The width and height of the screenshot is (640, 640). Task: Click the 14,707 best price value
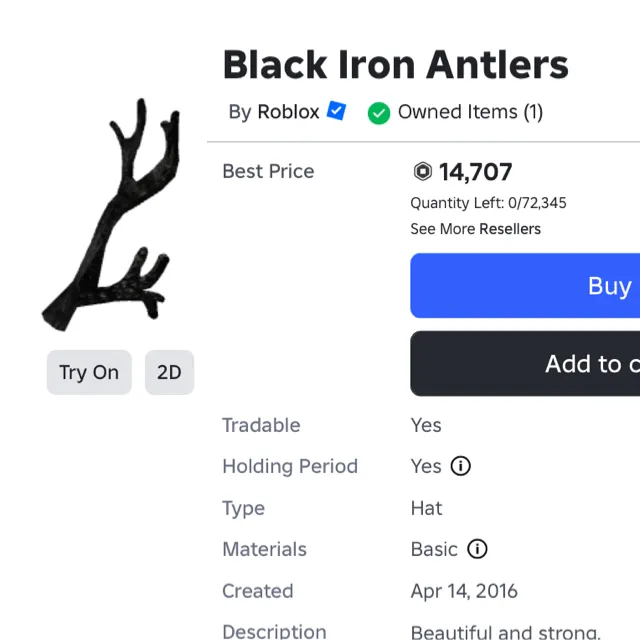pos(475,172)
